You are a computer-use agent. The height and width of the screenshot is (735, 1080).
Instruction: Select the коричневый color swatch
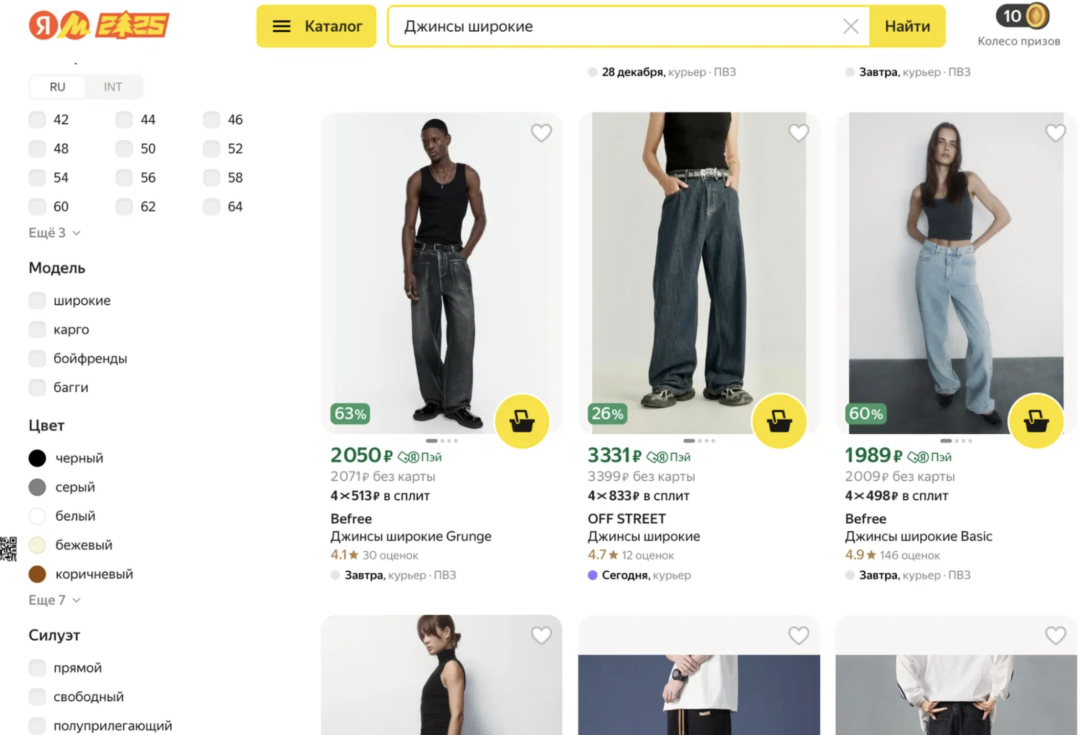(x=38, y=574)
